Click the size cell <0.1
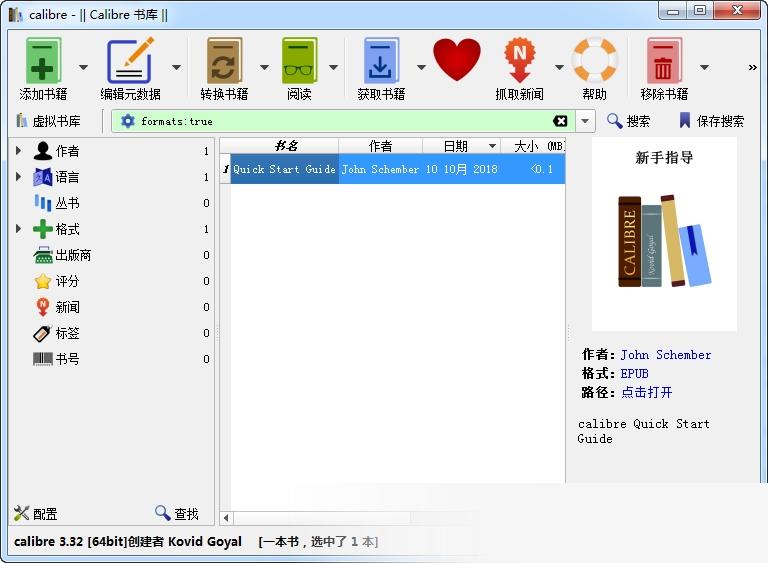768x563 pixels. (533, 169)
